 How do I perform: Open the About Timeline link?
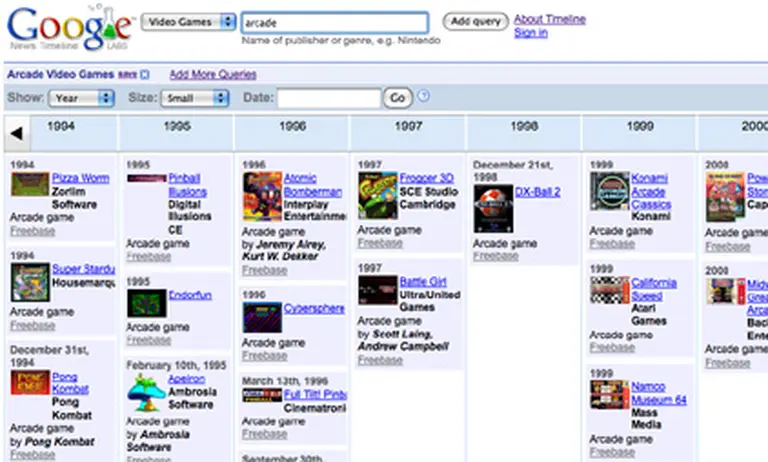tap(549, 19)
